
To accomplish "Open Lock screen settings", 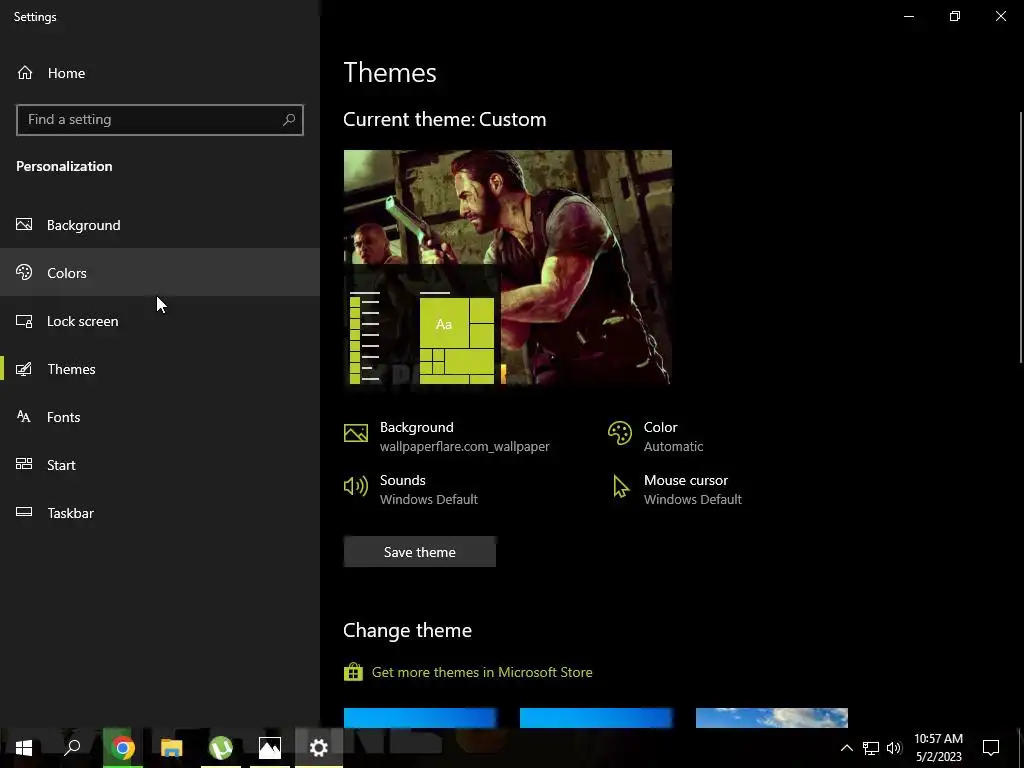I will (160, 321).
